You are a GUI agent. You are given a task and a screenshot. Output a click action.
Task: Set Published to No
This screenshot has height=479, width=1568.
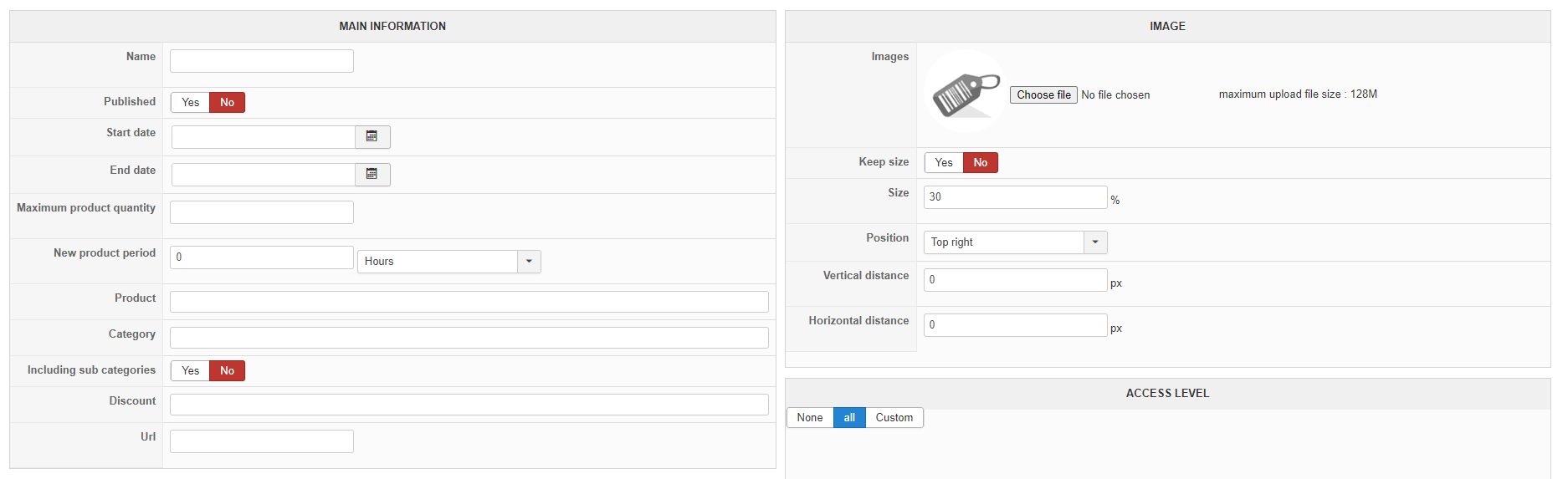tap(227, 103)
